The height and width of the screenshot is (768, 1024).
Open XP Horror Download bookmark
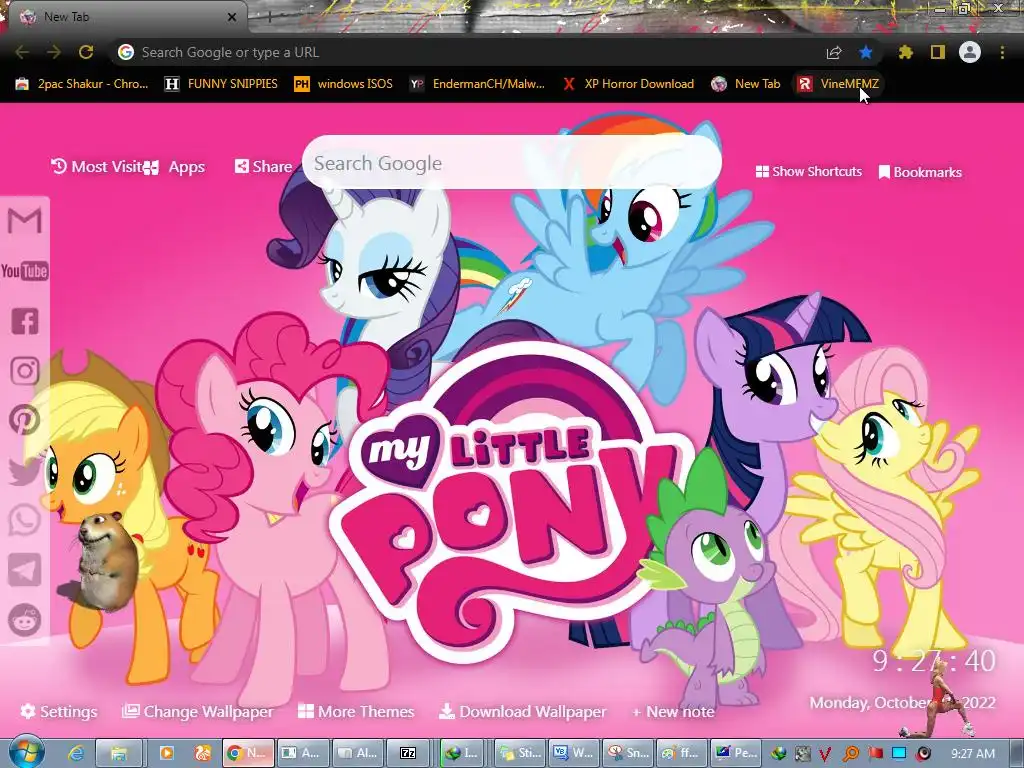click(628, 84)
